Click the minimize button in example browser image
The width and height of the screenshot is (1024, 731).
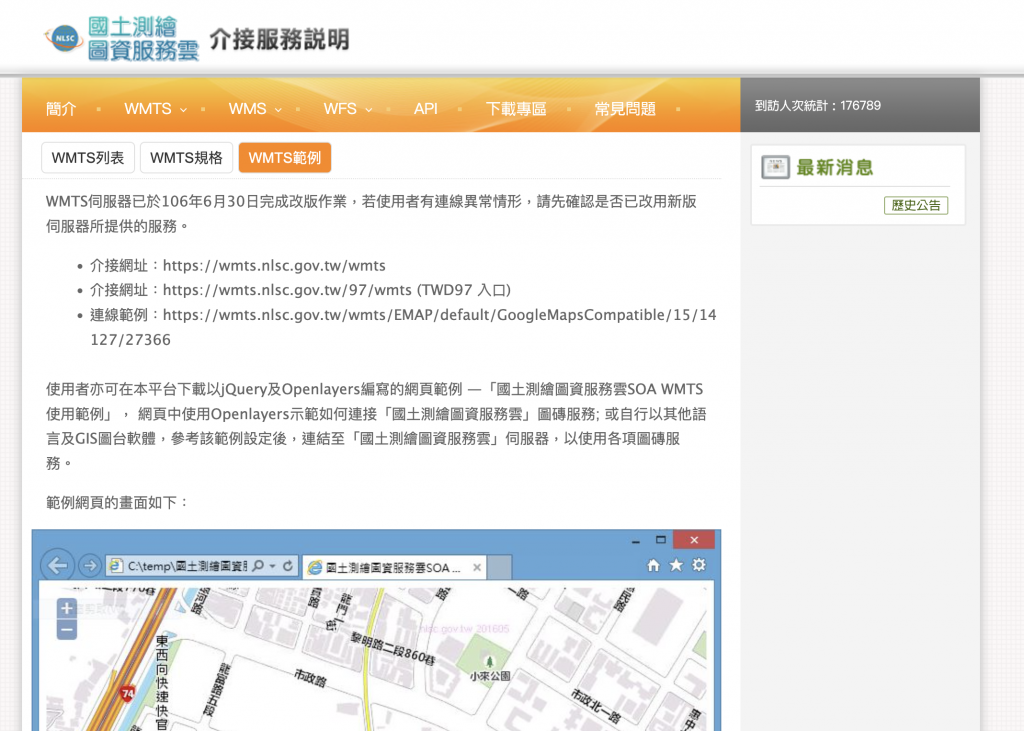point(635,541)
